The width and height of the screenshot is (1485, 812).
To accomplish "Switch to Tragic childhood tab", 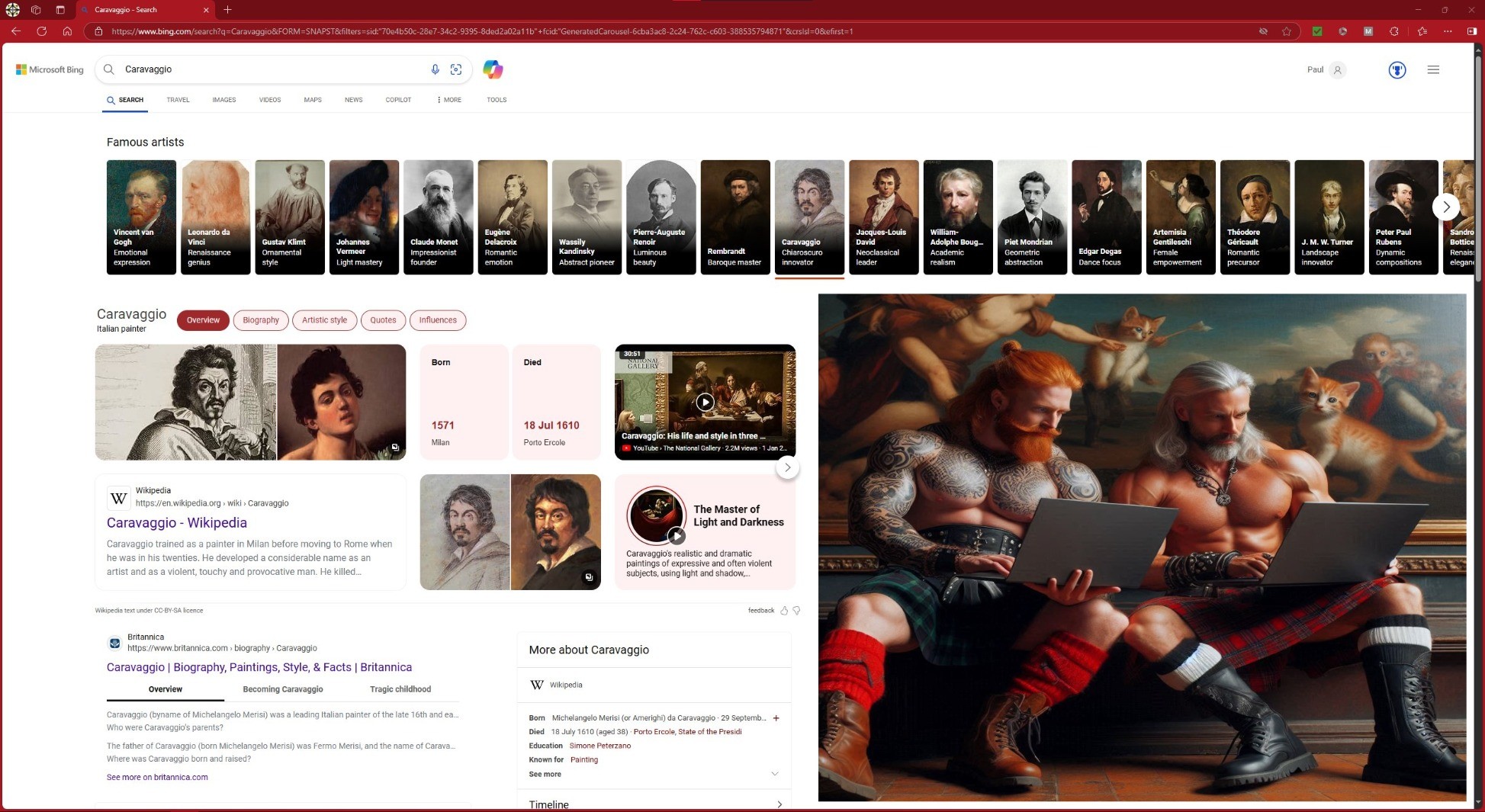I will (400, 689).
